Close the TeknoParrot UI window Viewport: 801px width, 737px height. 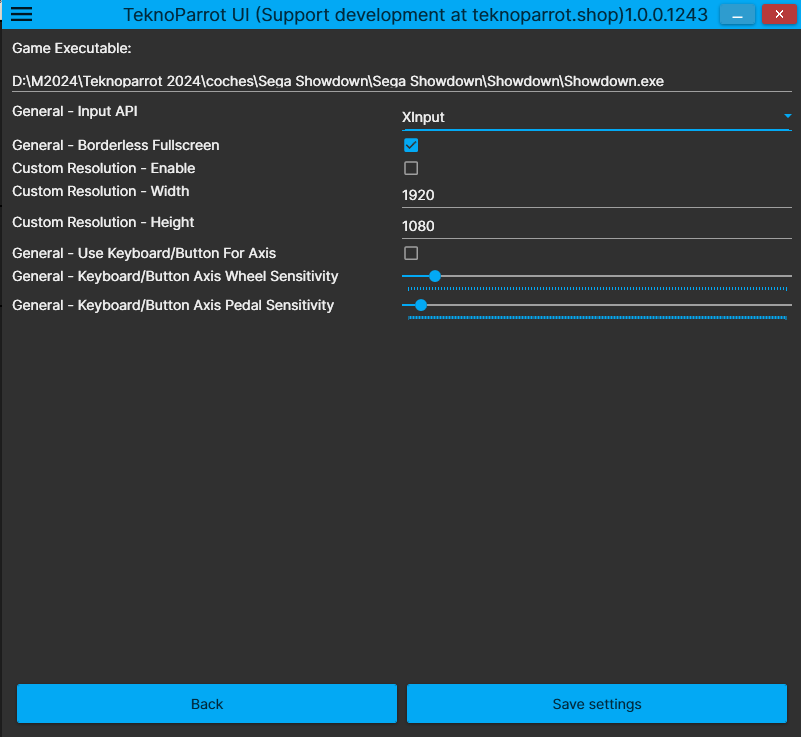pyautogui.click(x=779, y=14)
